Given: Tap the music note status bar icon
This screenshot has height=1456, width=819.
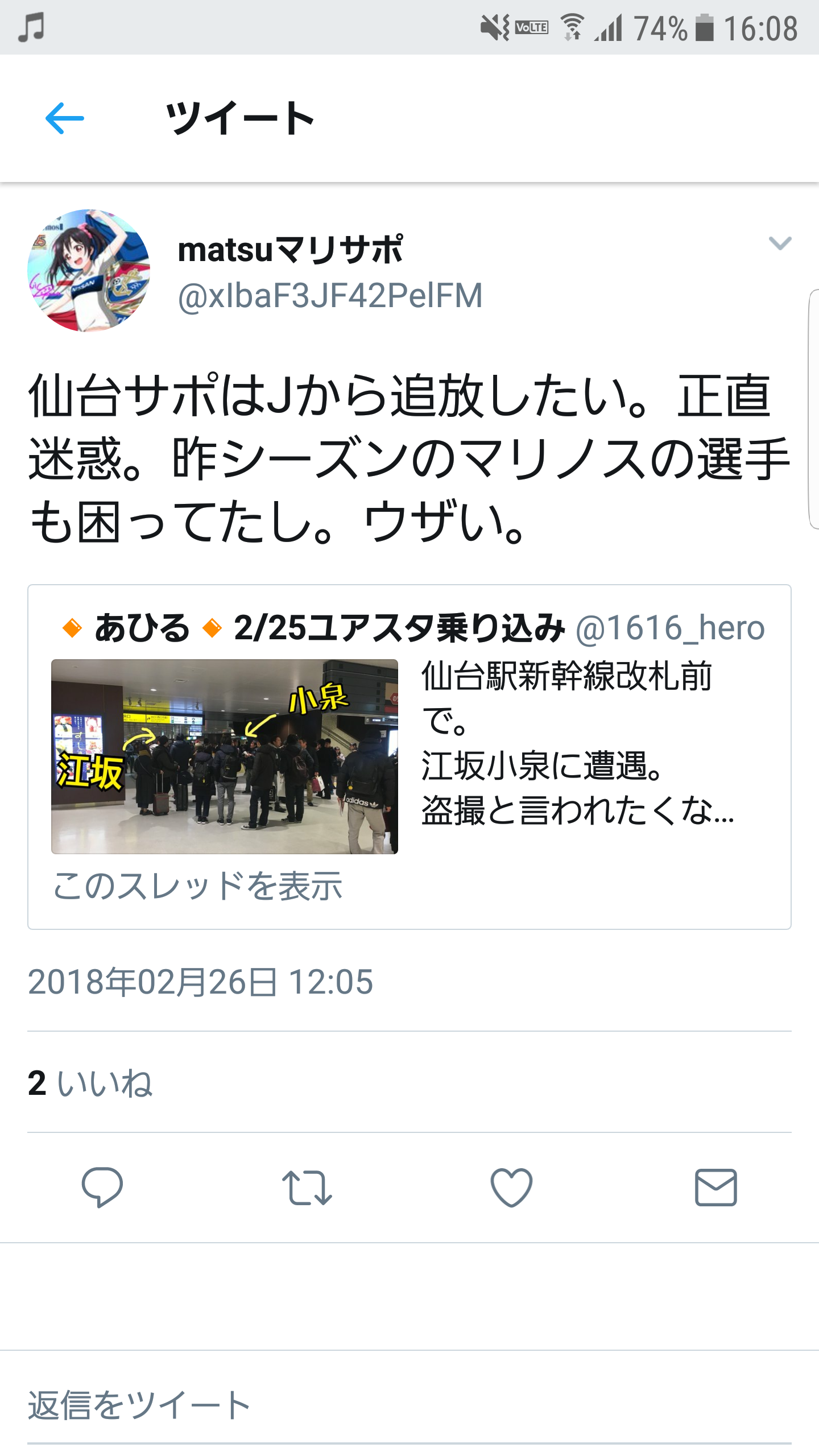Looking at the screenshot, I should click(x=31, y=28).
